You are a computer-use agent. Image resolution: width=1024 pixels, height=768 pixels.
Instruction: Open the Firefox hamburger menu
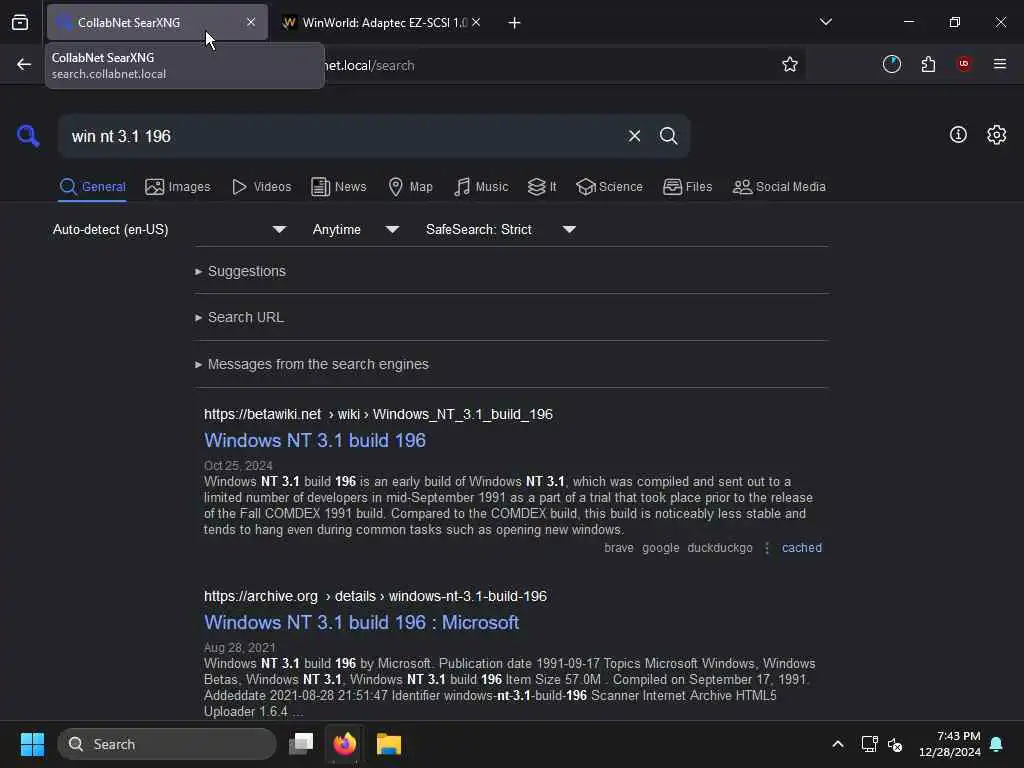(x=999, y=63)
